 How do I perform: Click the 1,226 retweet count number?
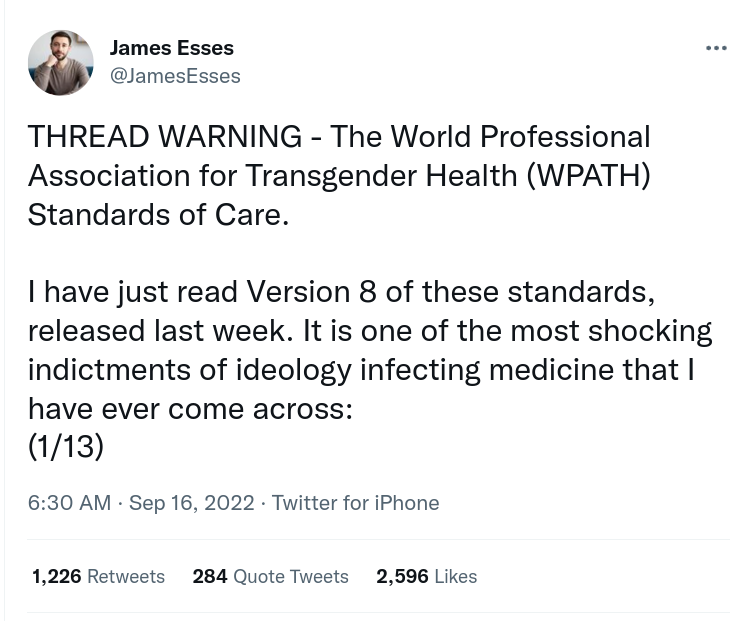click(56, 577)
